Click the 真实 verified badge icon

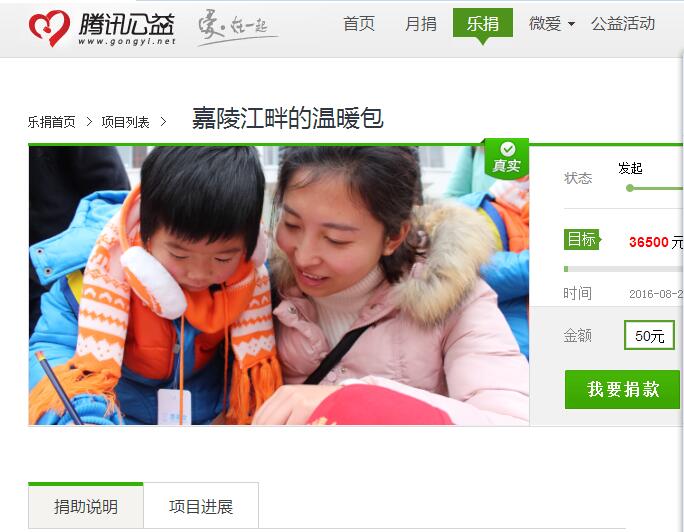click(506, 159)
